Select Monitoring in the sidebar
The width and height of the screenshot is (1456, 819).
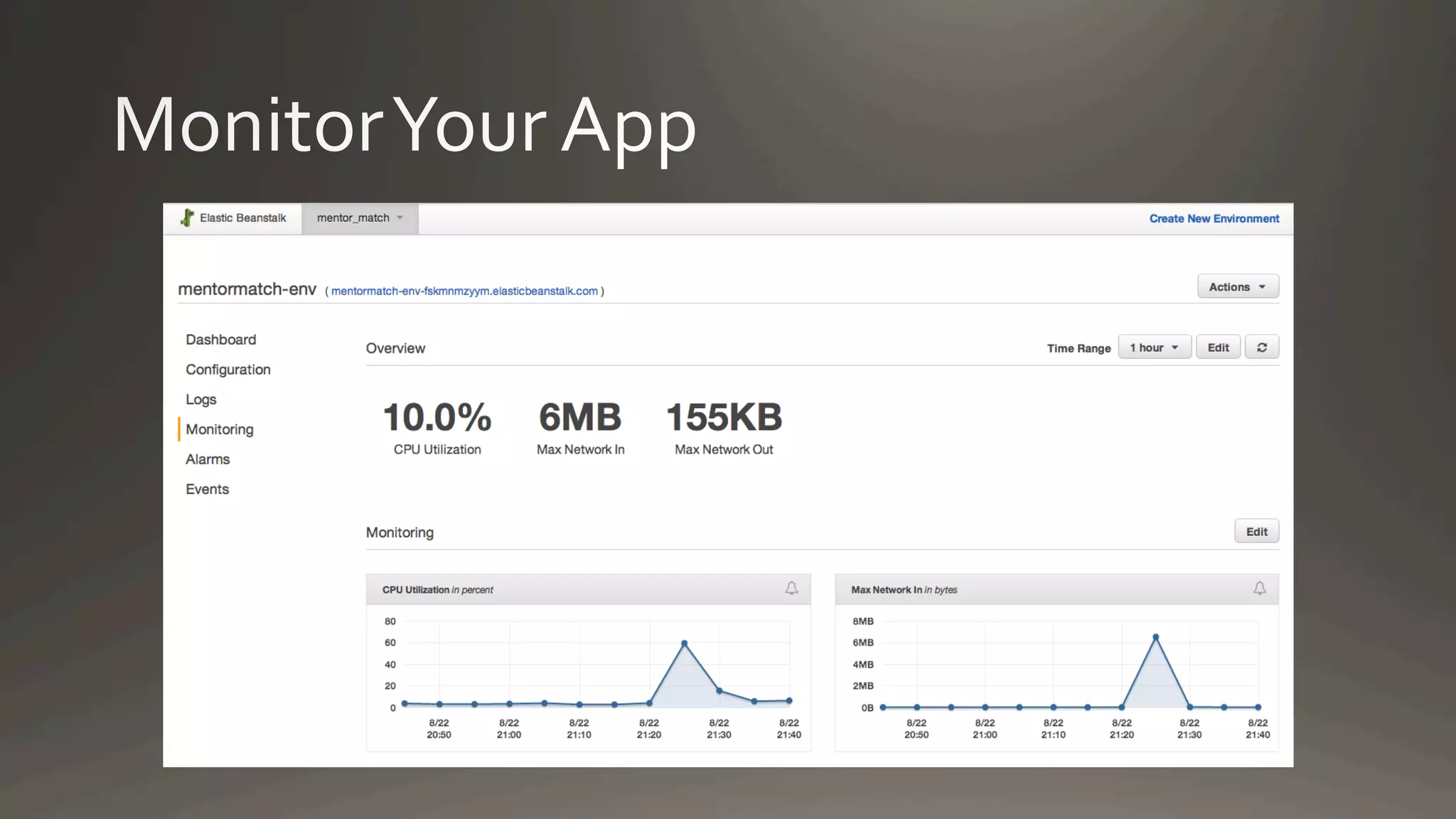click(x=219, y=429)
